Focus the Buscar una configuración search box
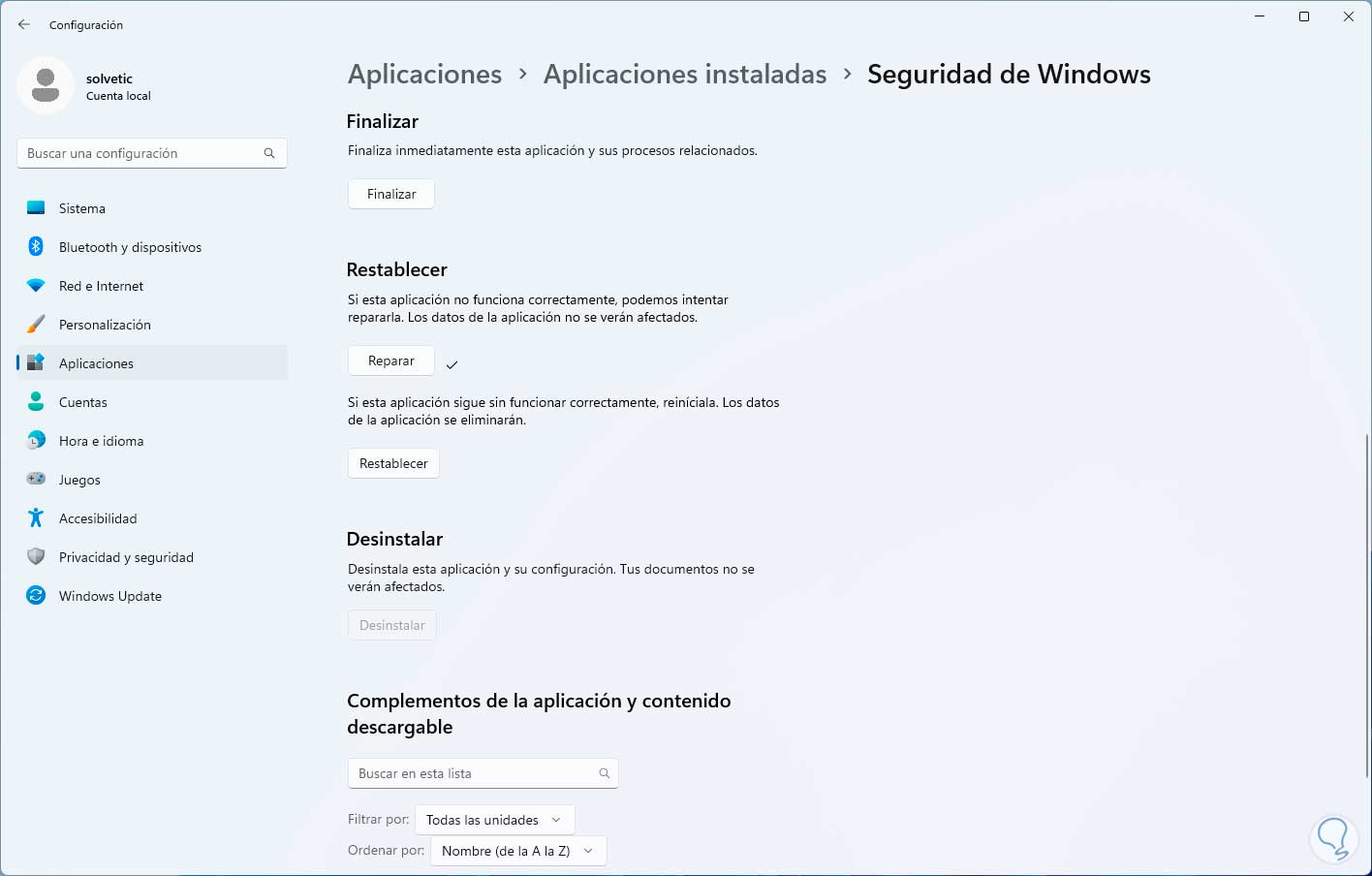The height and width of the screenshot is (876, 1372). 152,153
